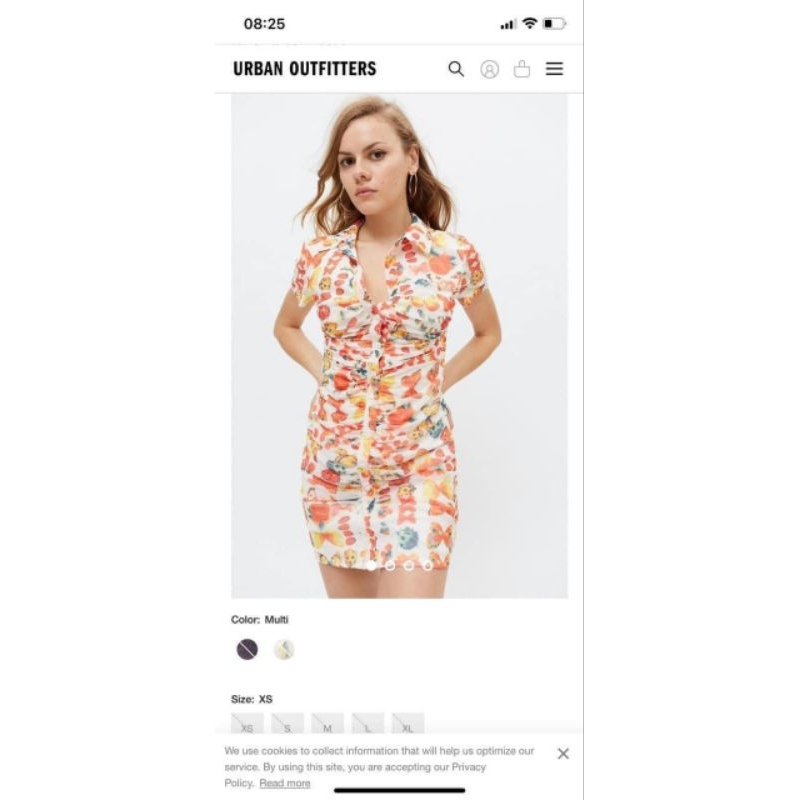Viewport: 800px width, 800px height.
Task: Tap the home indicator bar
Action: 399,790
